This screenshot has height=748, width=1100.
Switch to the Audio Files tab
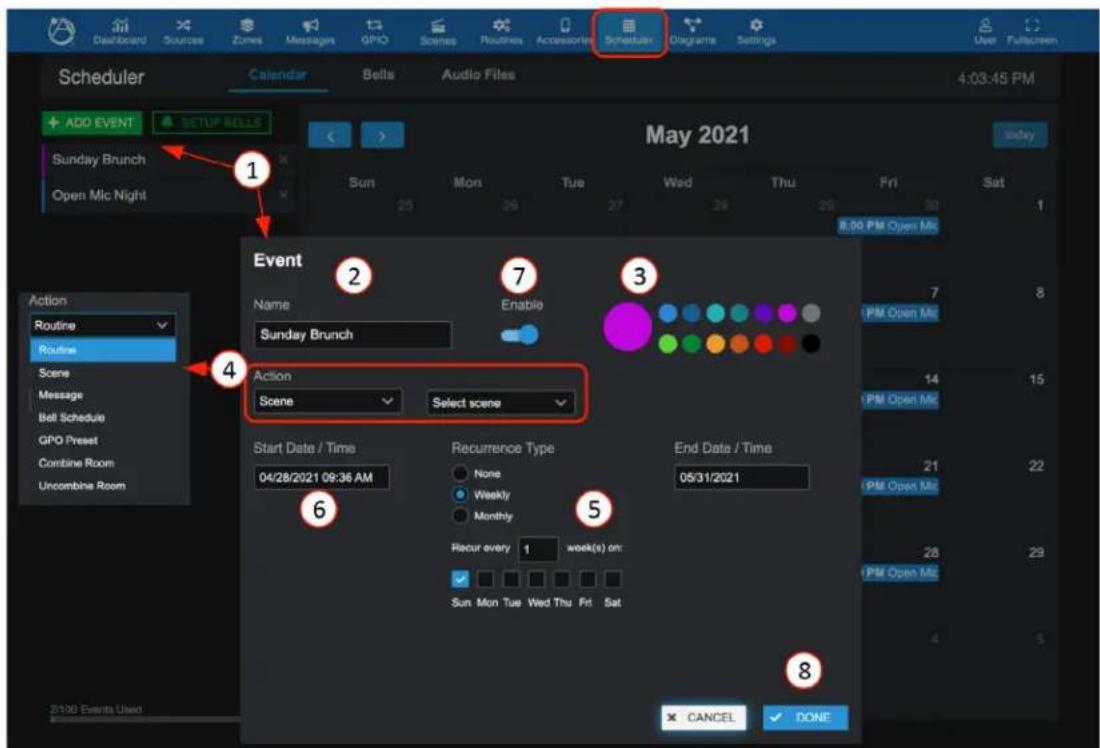478,75
